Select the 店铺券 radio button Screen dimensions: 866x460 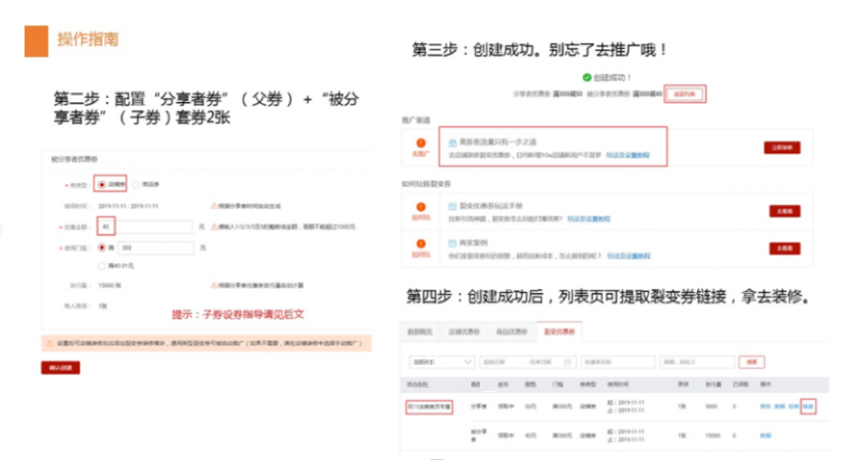click(x=102, y=184)
